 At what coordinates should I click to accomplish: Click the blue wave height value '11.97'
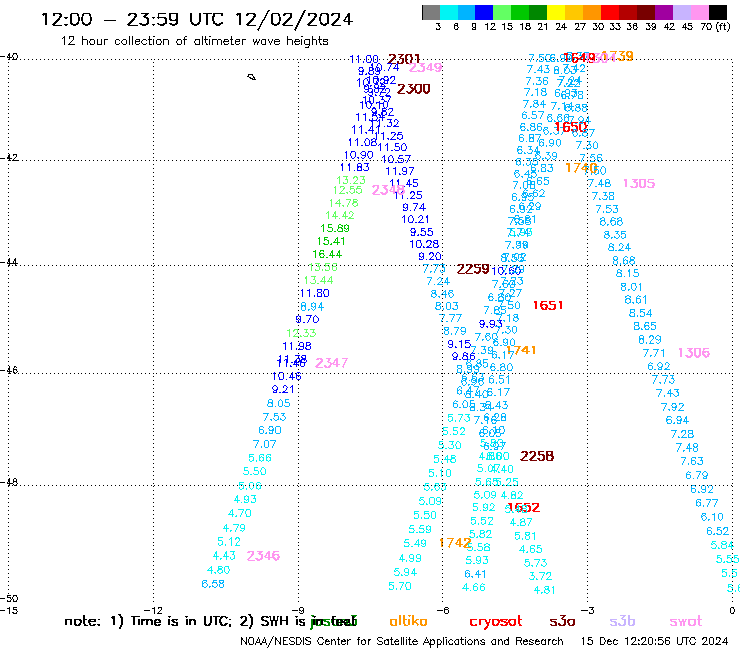400,171
